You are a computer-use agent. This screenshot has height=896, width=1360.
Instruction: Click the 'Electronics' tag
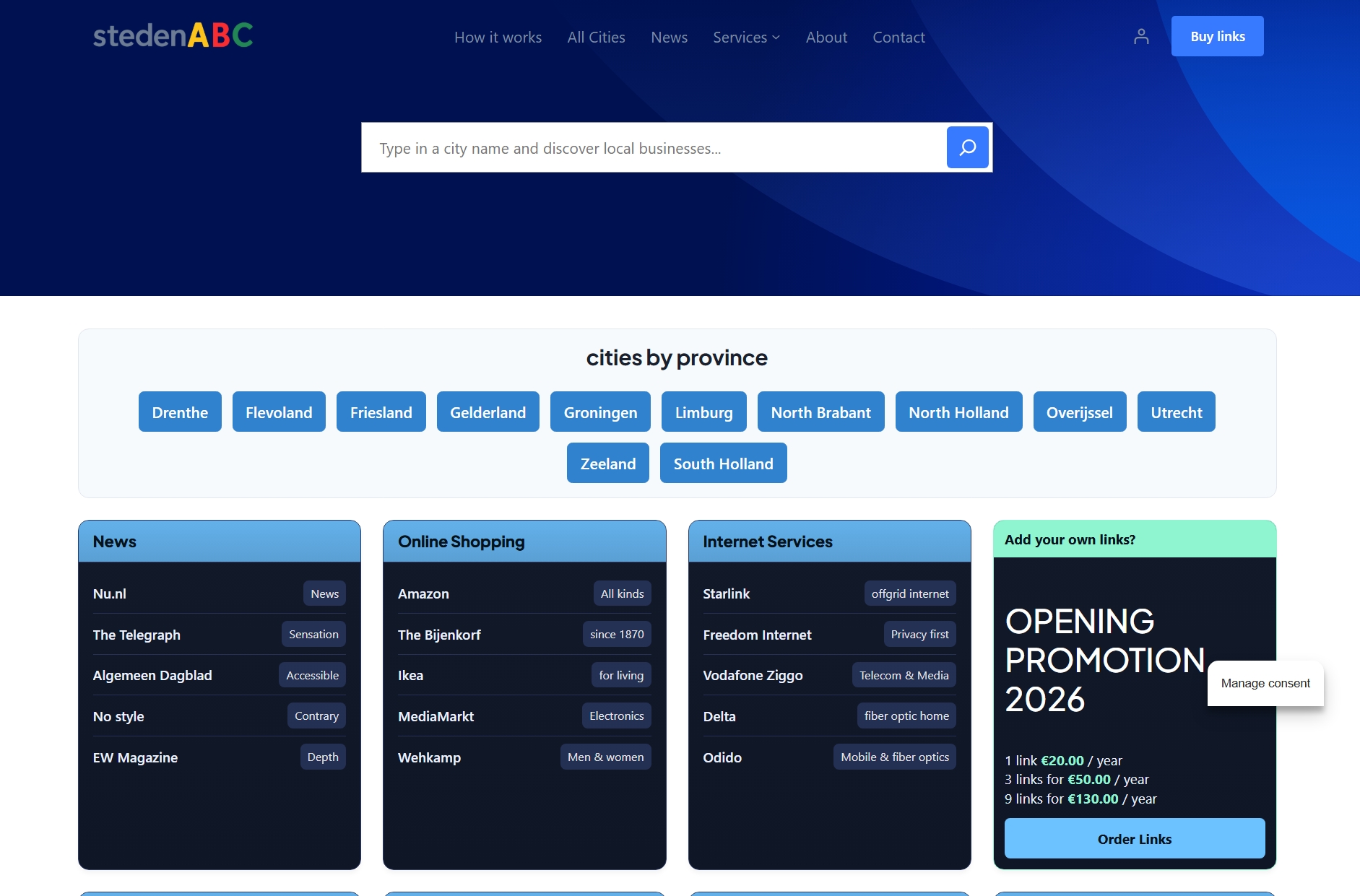[616, 716]
